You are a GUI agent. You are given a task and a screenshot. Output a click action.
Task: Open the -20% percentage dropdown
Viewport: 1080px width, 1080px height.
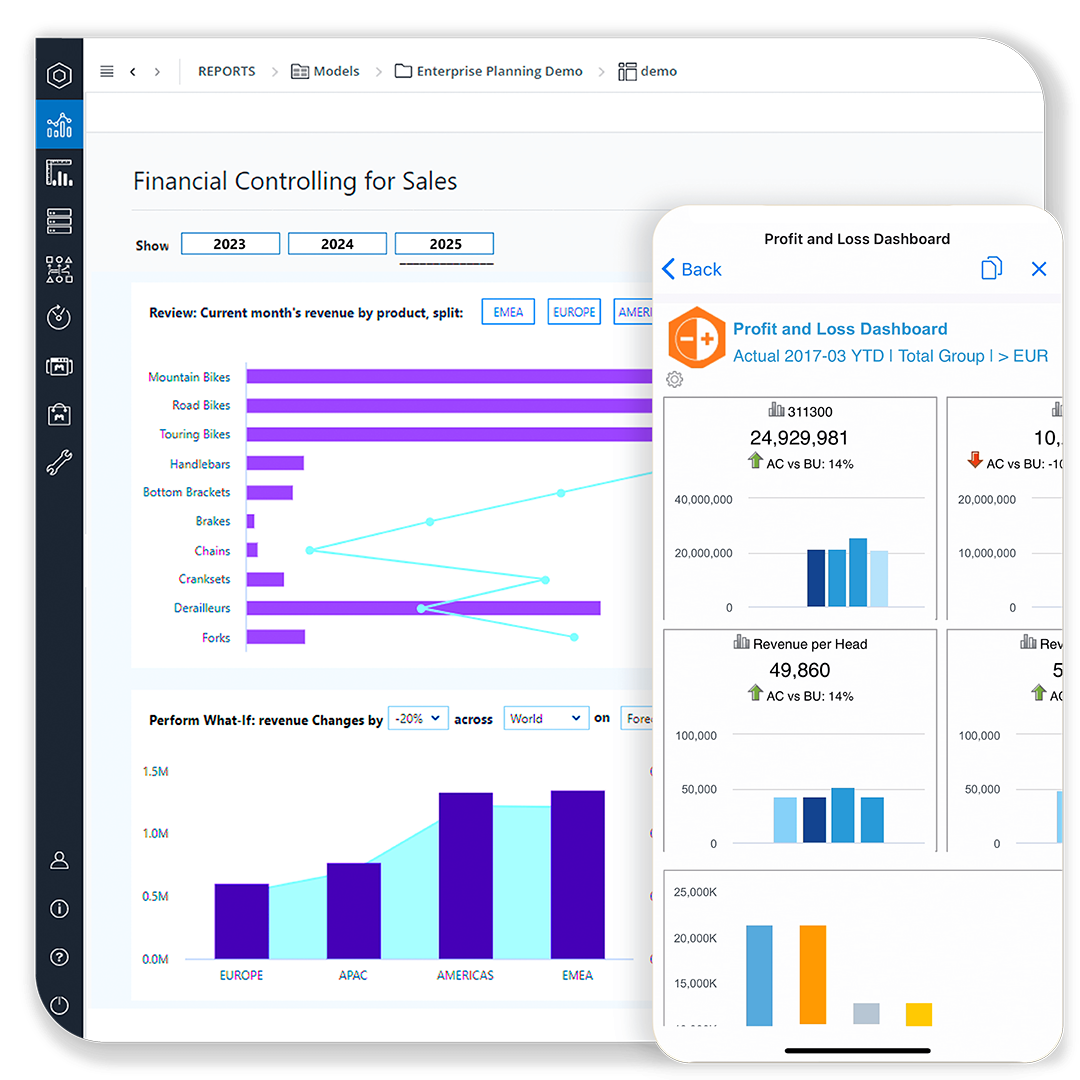[x=418, y=718]
